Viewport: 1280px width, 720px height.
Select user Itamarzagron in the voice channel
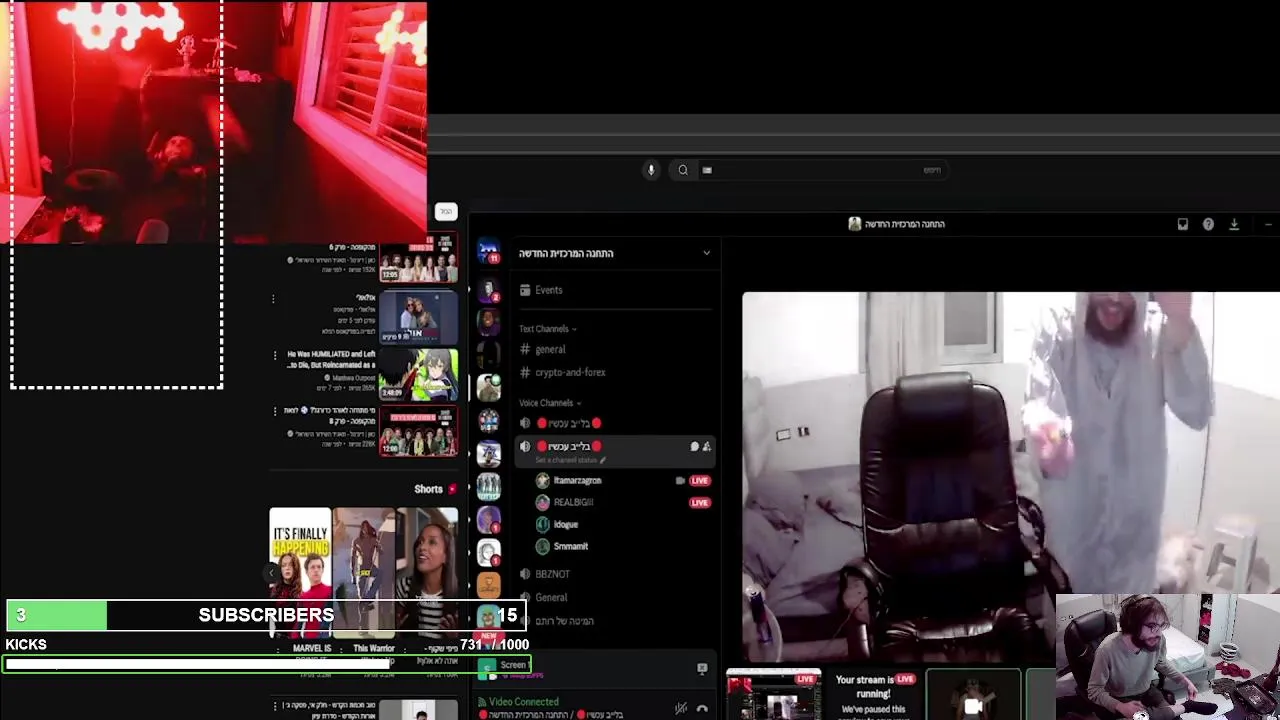(x=577, y=481)
